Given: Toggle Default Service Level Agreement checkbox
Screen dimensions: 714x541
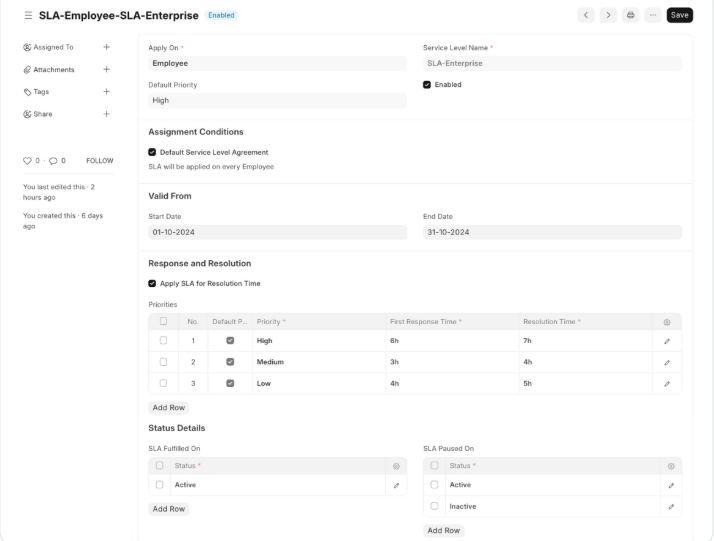Looking at the screenshot, I should tap(152, 152).
